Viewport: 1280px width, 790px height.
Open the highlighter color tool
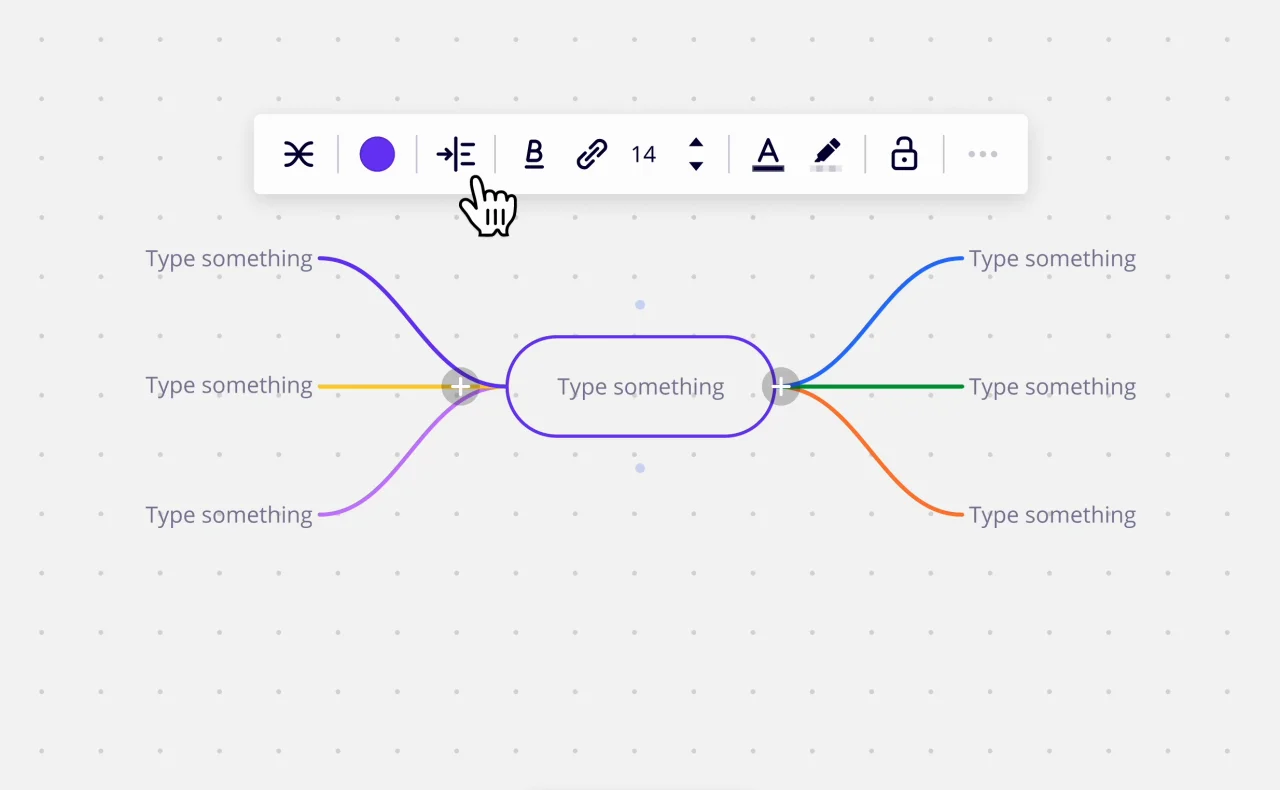826,154
